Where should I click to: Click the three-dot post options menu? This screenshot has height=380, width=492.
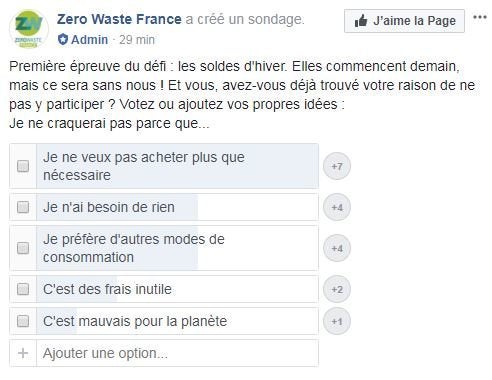480,17
